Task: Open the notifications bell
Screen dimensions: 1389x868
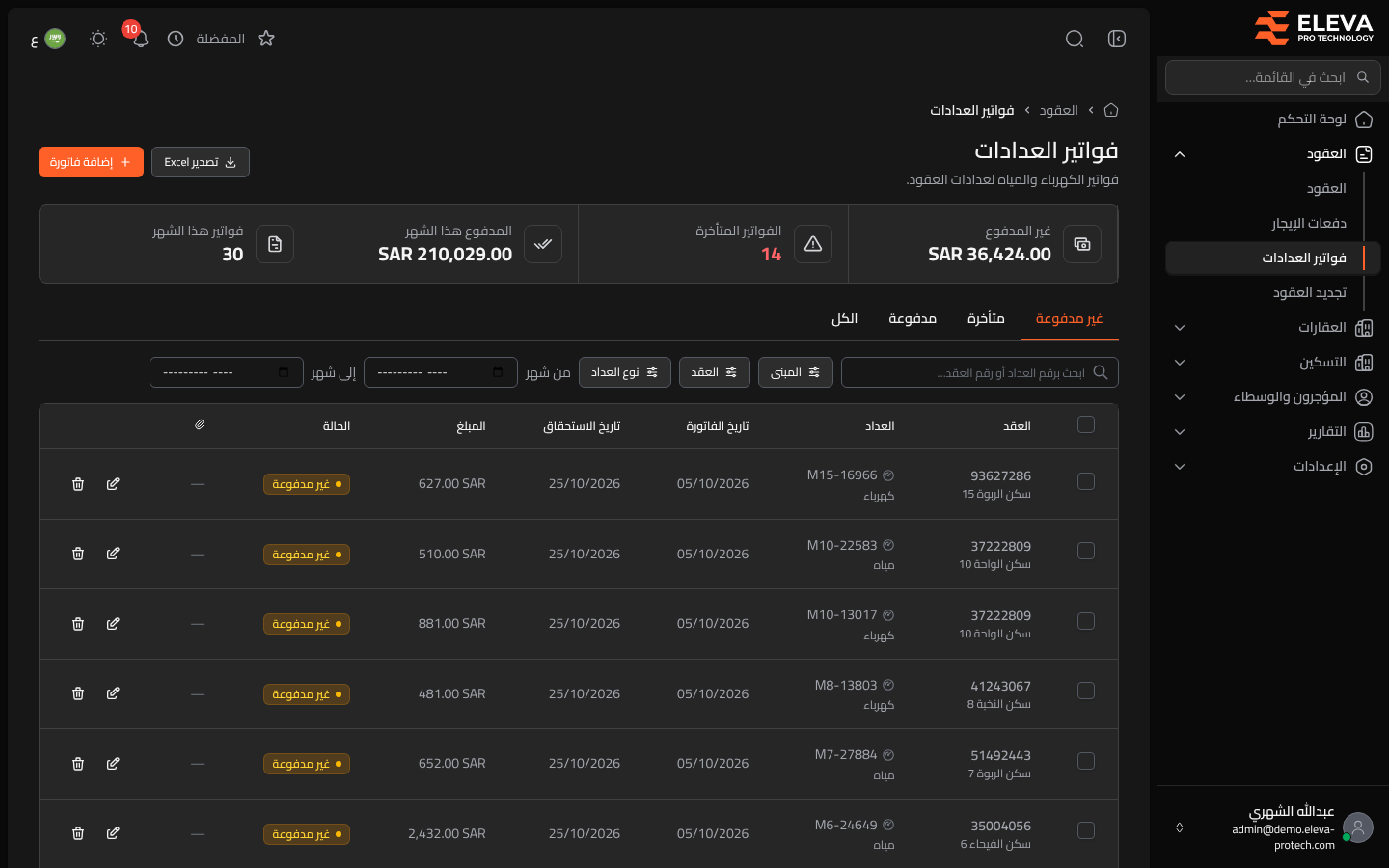Action: pyautogui.click(x=141, y=39)
